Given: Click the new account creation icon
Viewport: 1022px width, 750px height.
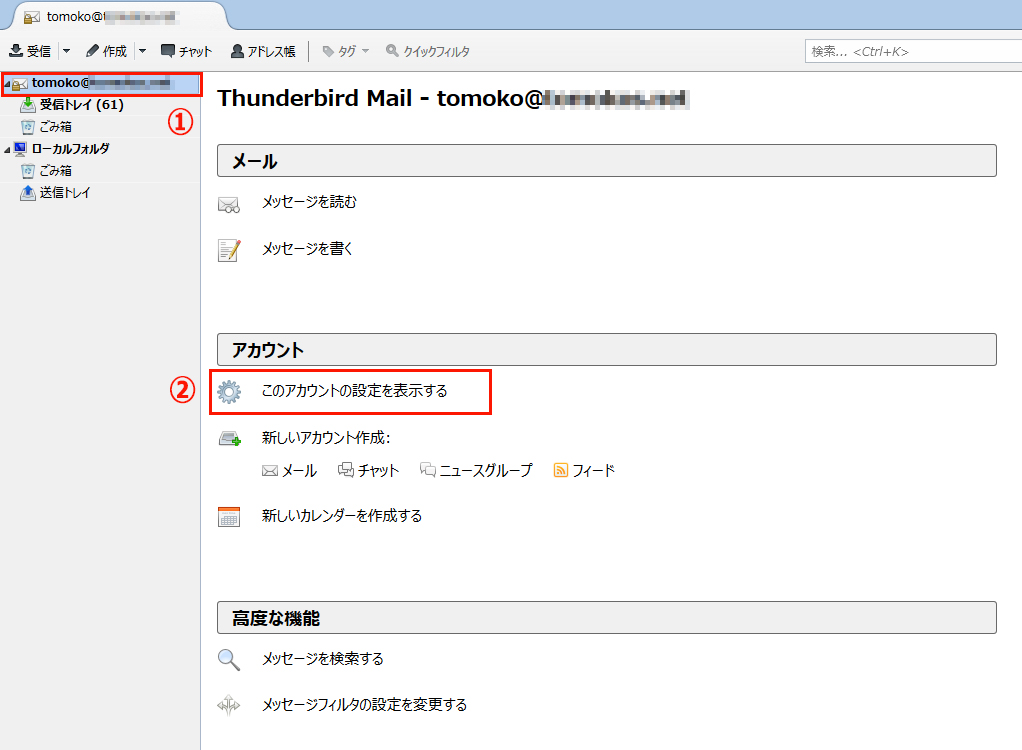Looking at the screenshot, I should pyautogui.click(x=229, y=439).
